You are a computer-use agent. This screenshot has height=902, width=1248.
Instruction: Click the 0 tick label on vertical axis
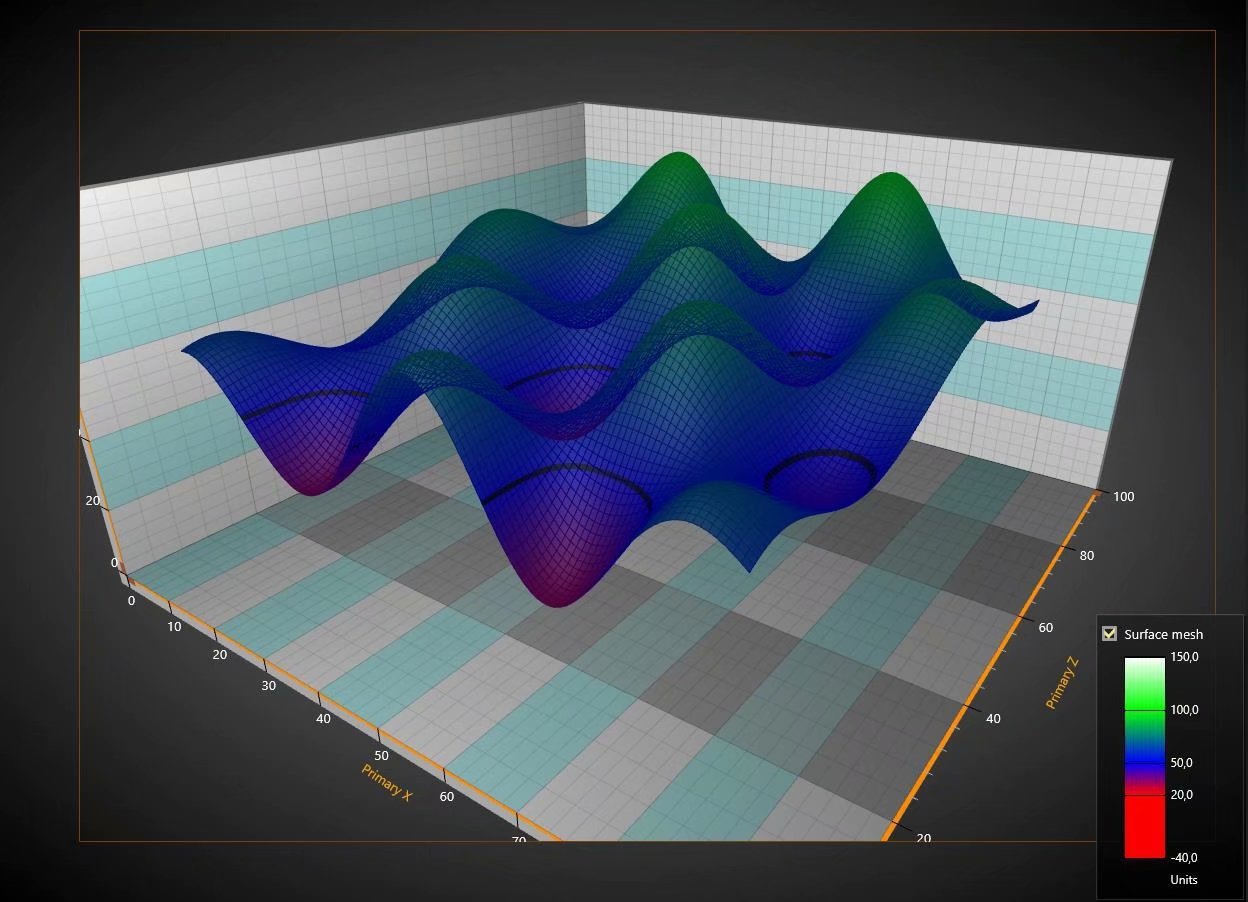point(114,563)
